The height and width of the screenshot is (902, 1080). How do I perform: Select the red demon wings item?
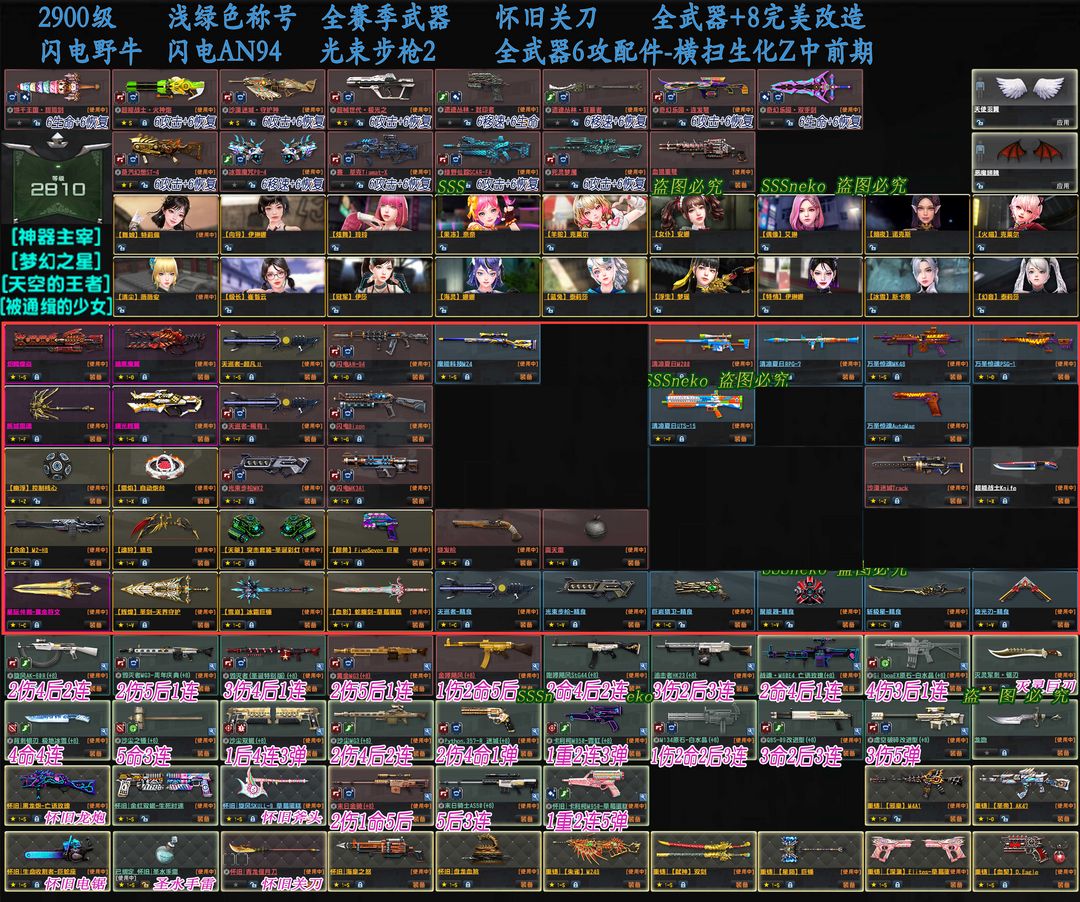click(x=1025, y=162)
